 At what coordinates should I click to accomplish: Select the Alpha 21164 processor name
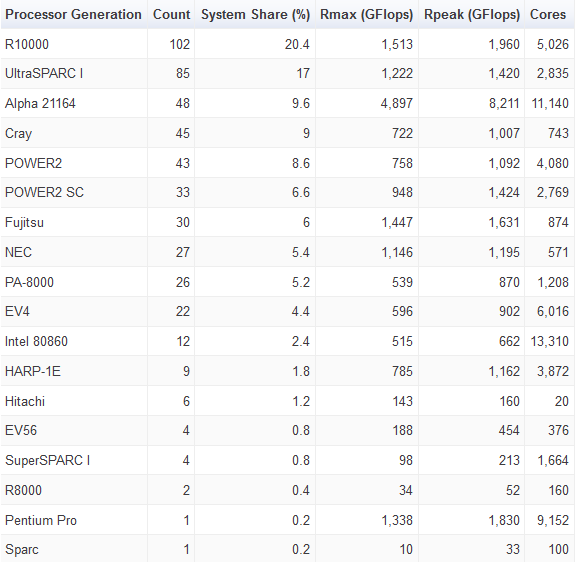(x=40, y=103)
